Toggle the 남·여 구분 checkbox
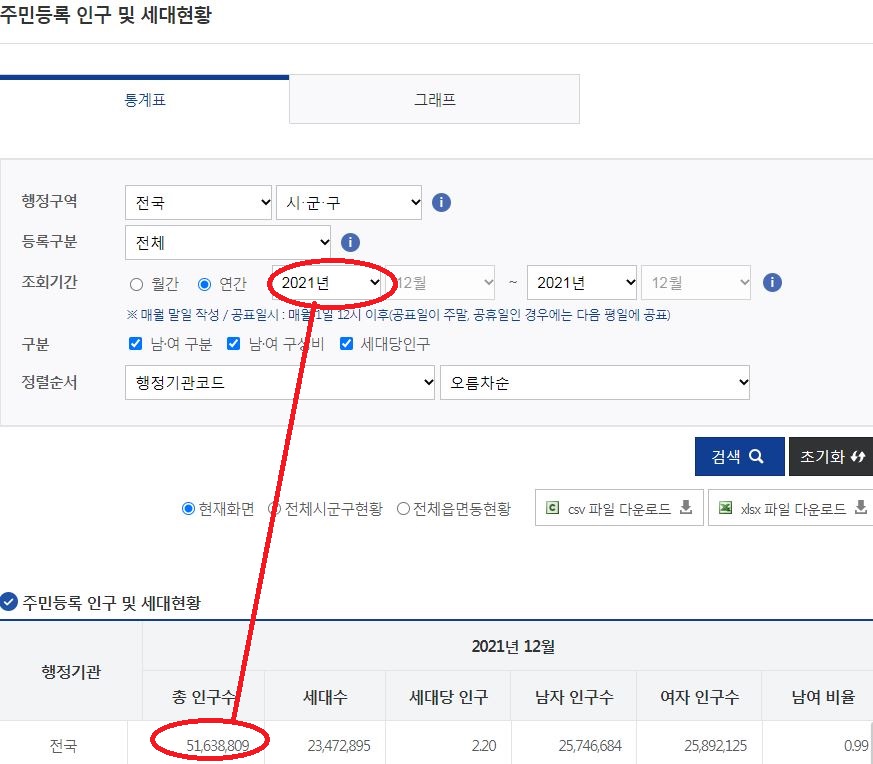 click(135, 344)
